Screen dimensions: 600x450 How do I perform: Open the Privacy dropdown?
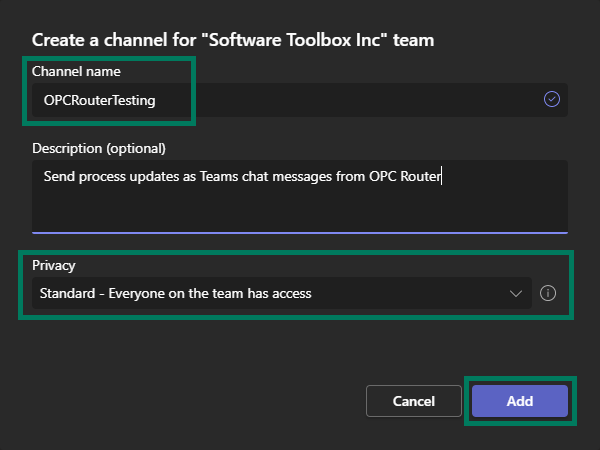click(x=282, y=293)
